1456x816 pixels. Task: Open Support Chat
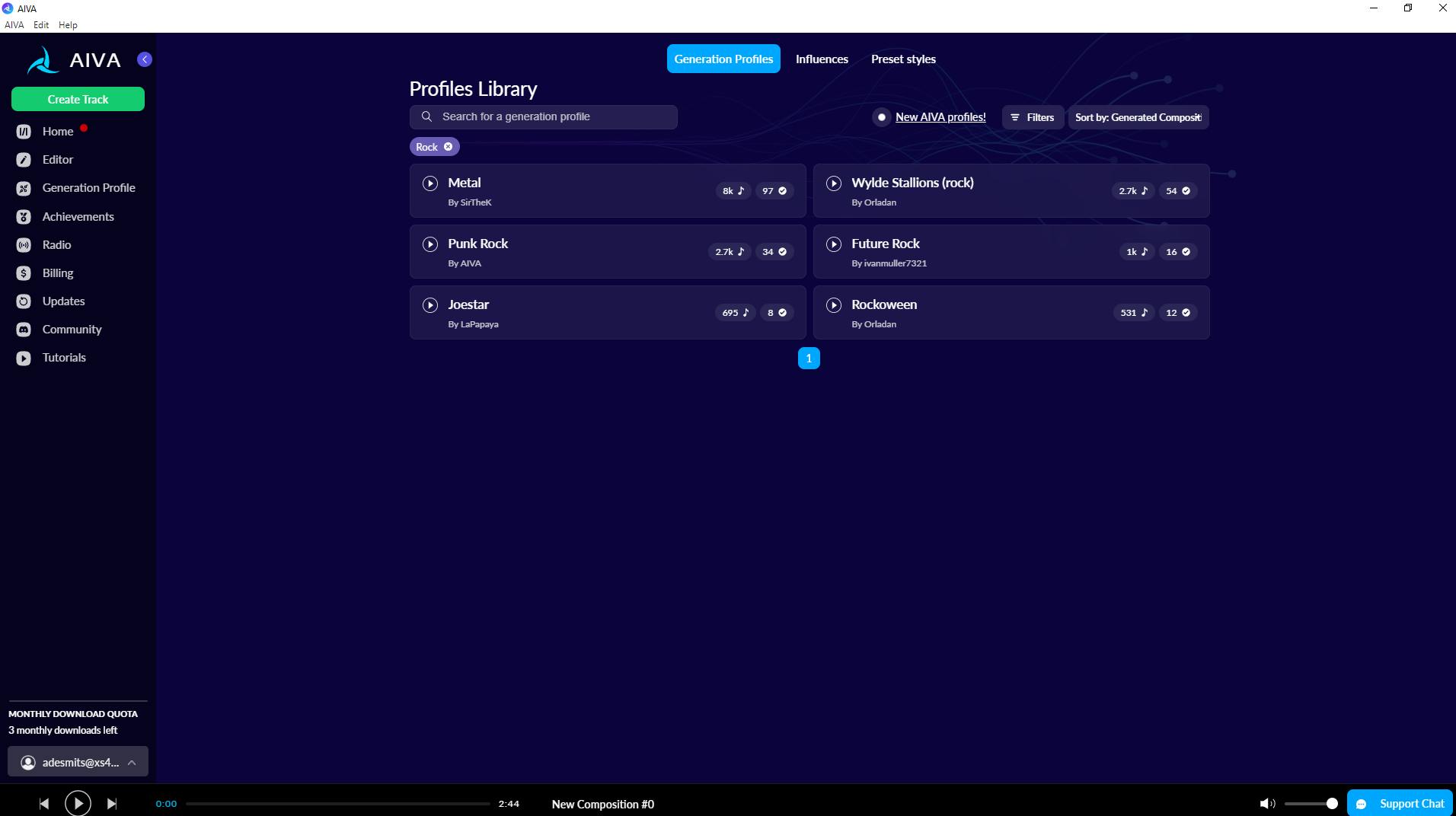coord(1400,804)
